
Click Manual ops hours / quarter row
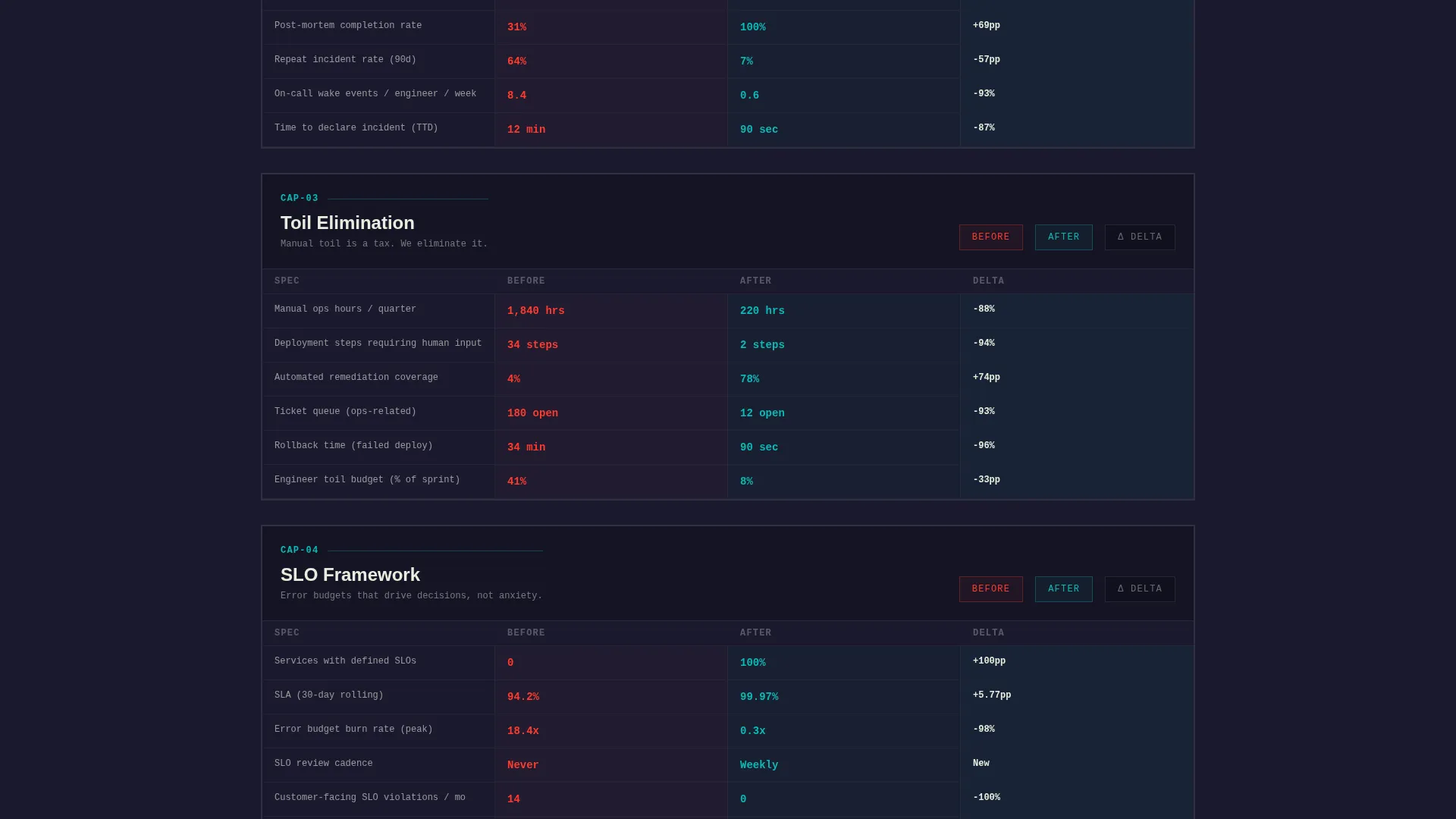tap(728, 311)
